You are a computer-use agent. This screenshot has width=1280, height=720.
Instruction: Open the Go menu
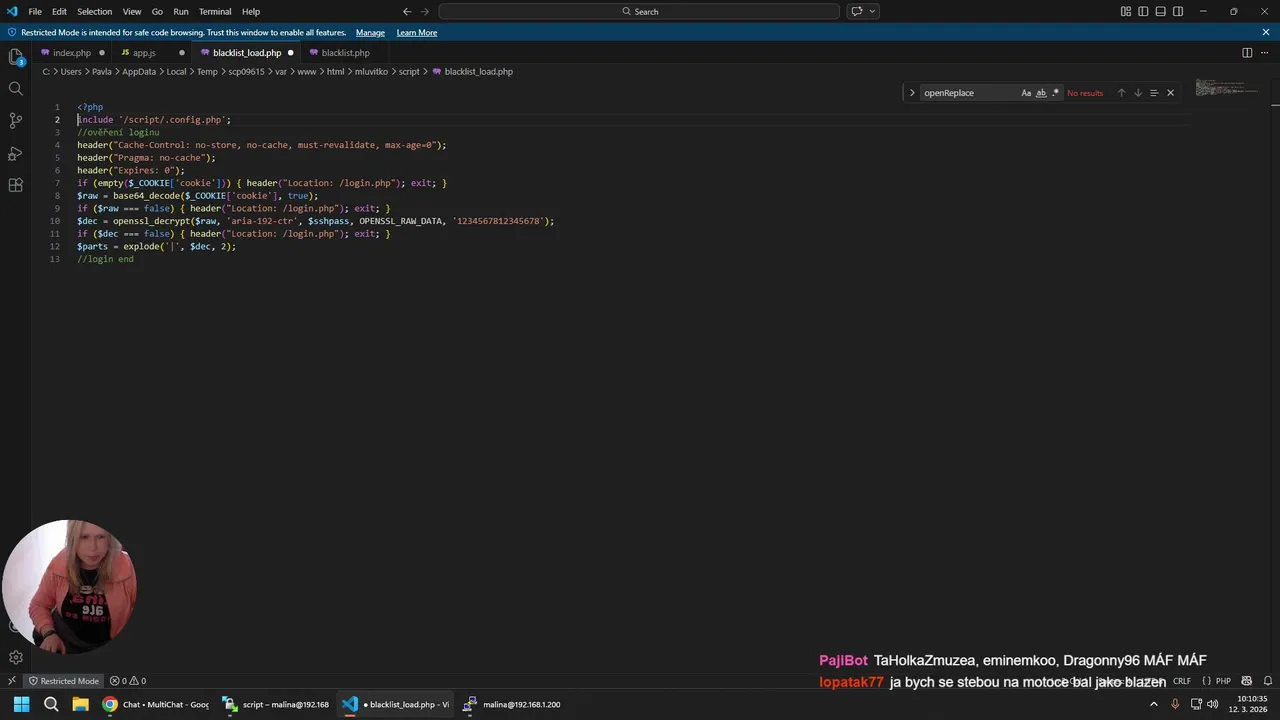157,11
